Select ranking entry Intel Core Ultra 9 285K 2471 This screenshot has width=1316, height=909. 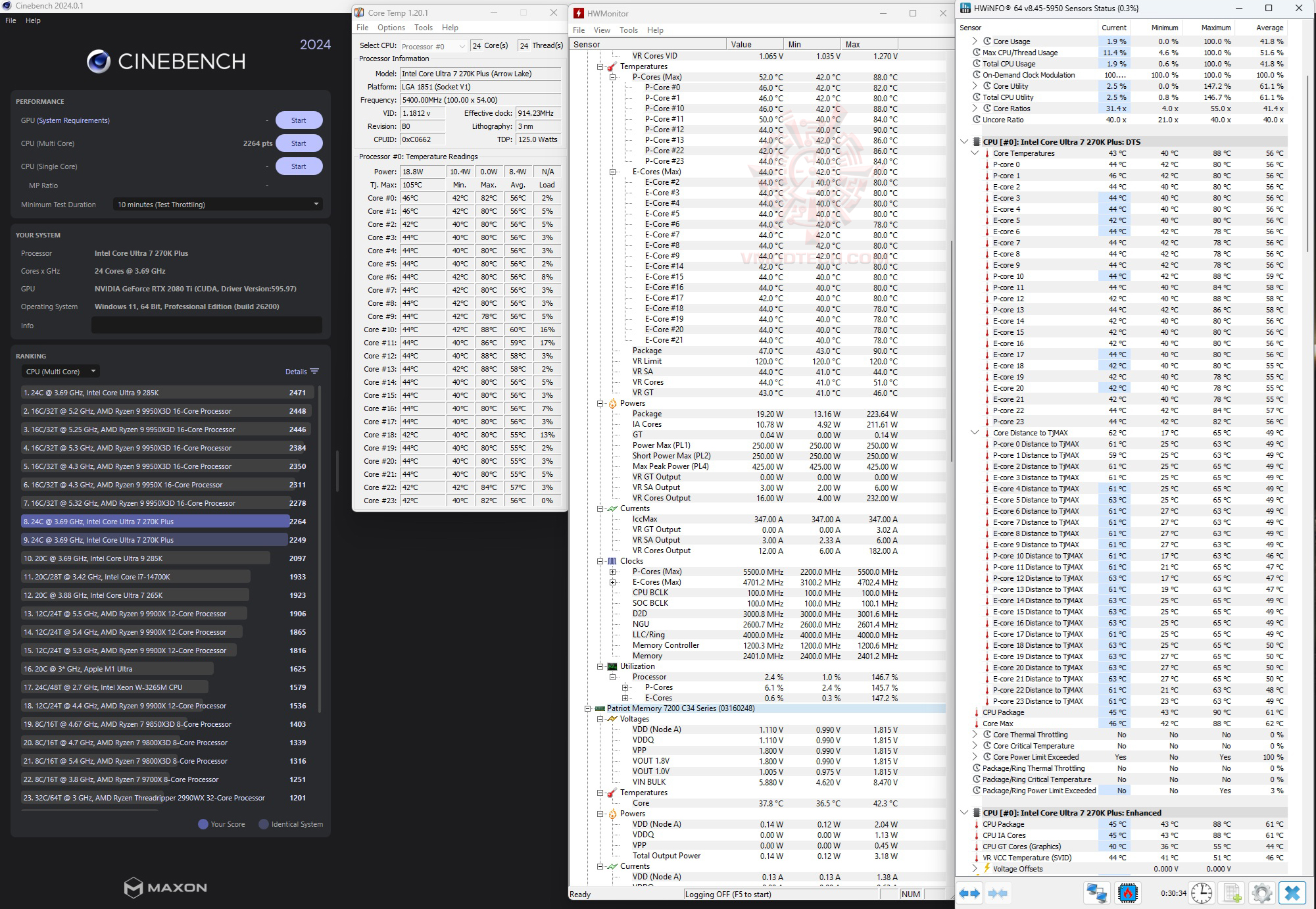pos(166,393)
